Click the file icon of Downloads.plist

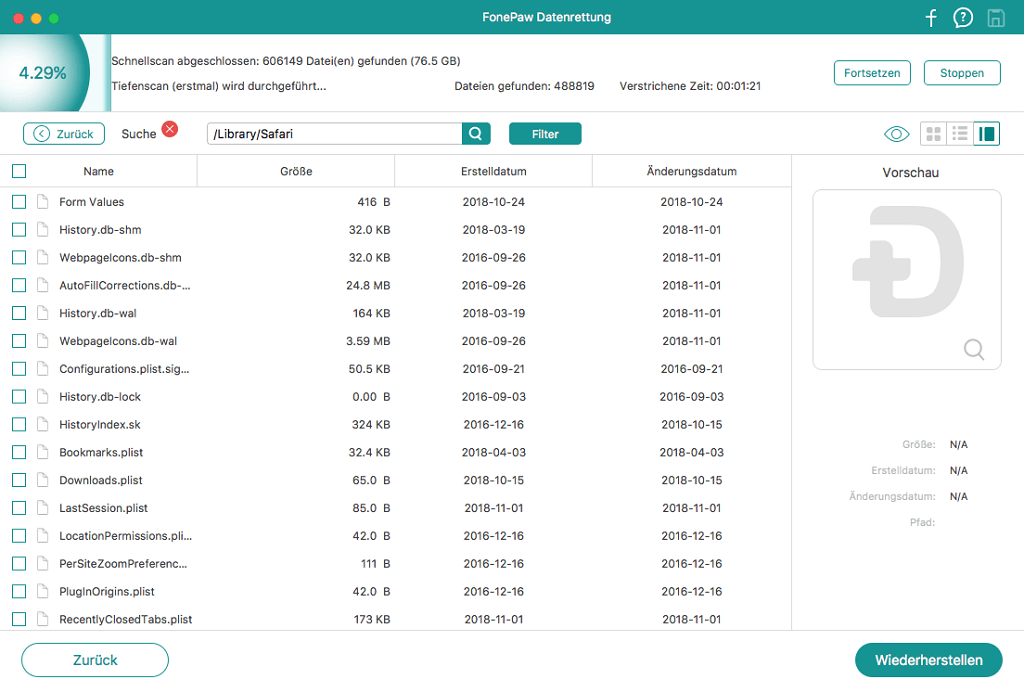[x=42, y=480]
